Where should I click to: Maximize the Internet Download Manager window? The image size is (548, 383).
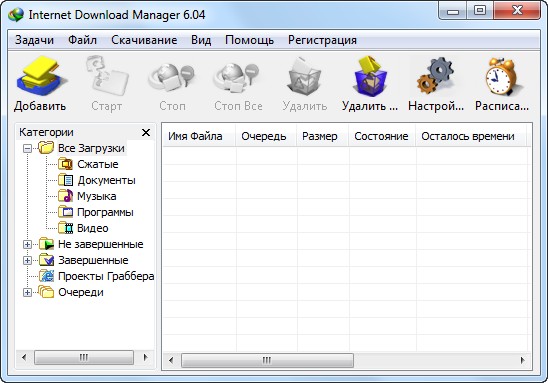480,10
